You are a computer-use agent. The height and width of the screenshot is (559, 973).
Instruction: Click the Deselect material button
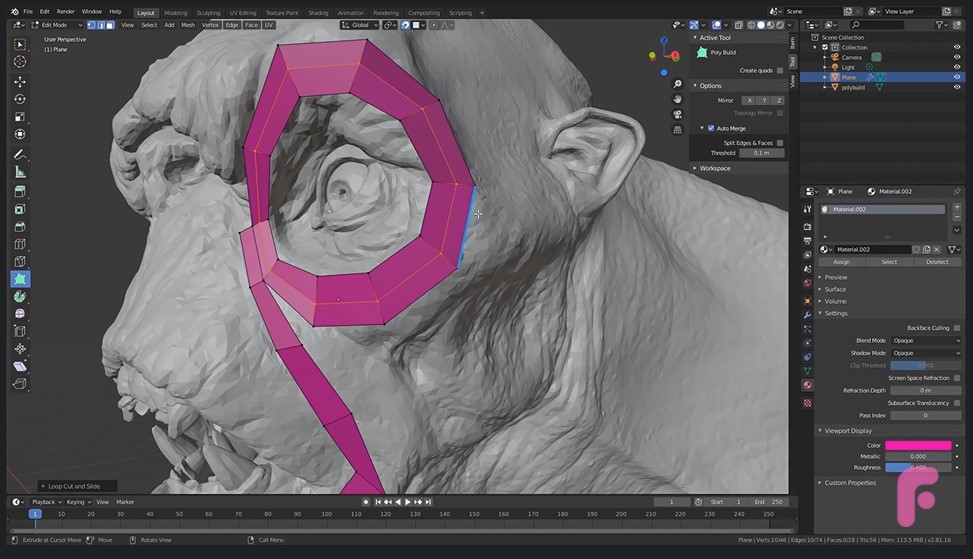pos(937,262)
